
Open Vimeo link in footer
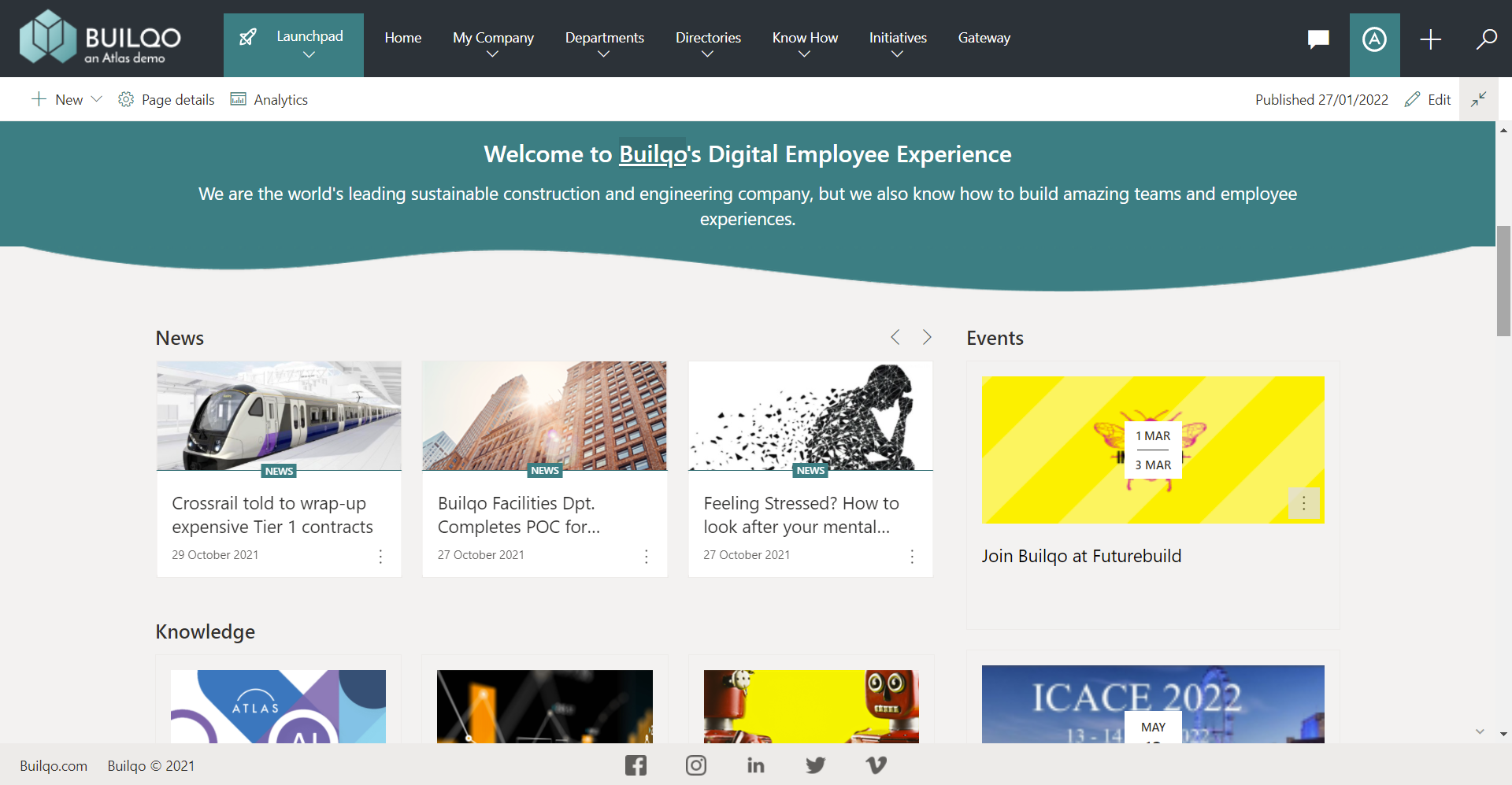coord(876,765)
